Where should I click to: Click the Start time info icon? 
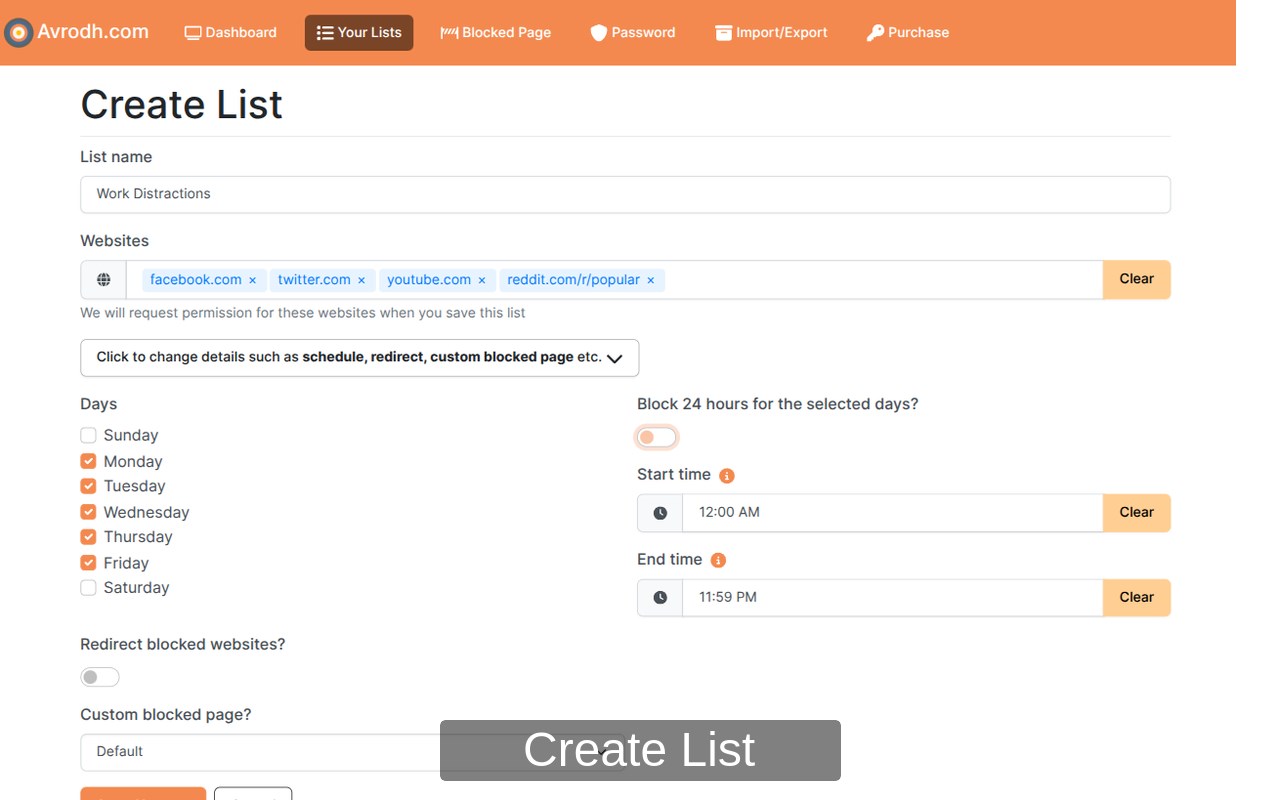click(727, 476)
